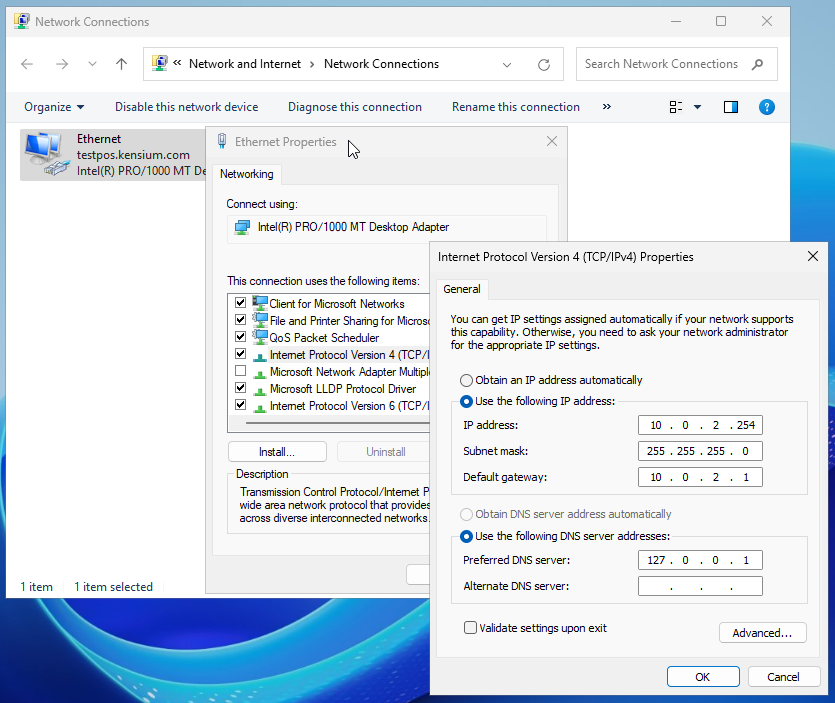The image size is (835, 703).
Task: Click the Change your view icon
Action: click(x=676, y=107)
